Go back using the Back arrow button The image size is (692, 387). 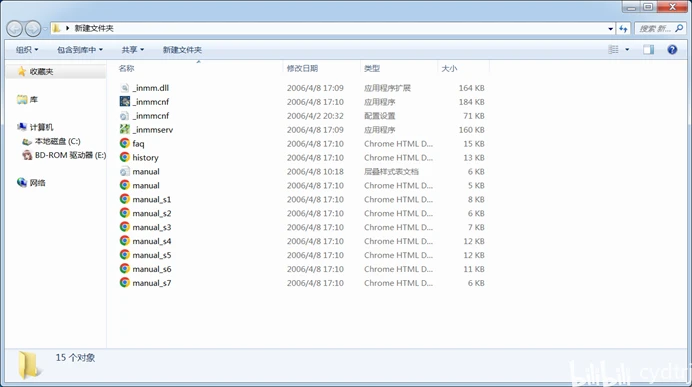pos(15,29)
